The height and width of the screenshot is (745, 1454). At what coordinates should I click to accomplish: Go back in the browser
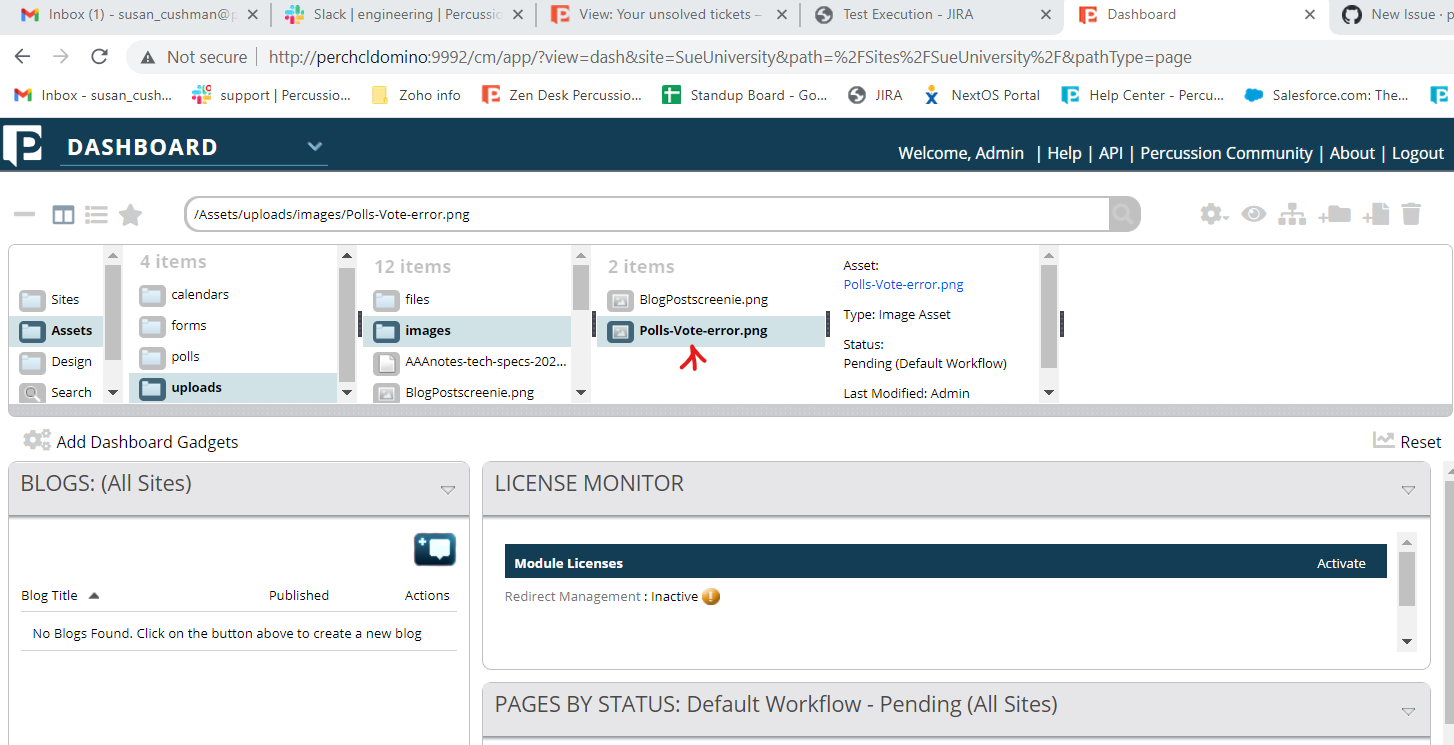click(x=22, y=57)
